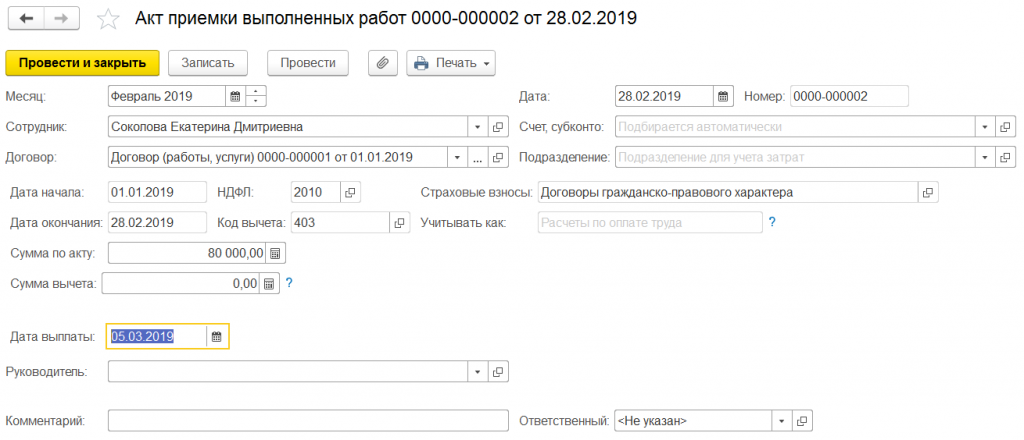The image size is (1024, 440).
Task: Open calendar for Дата выплаты field
Action: coord(216,337)
